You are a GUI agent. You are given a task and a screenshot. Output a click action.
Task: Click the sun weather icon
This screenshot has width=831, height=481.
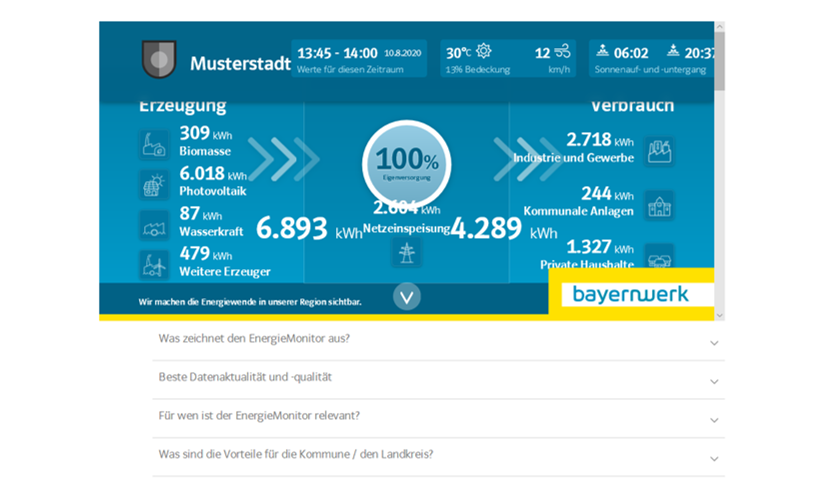[483, 51]
